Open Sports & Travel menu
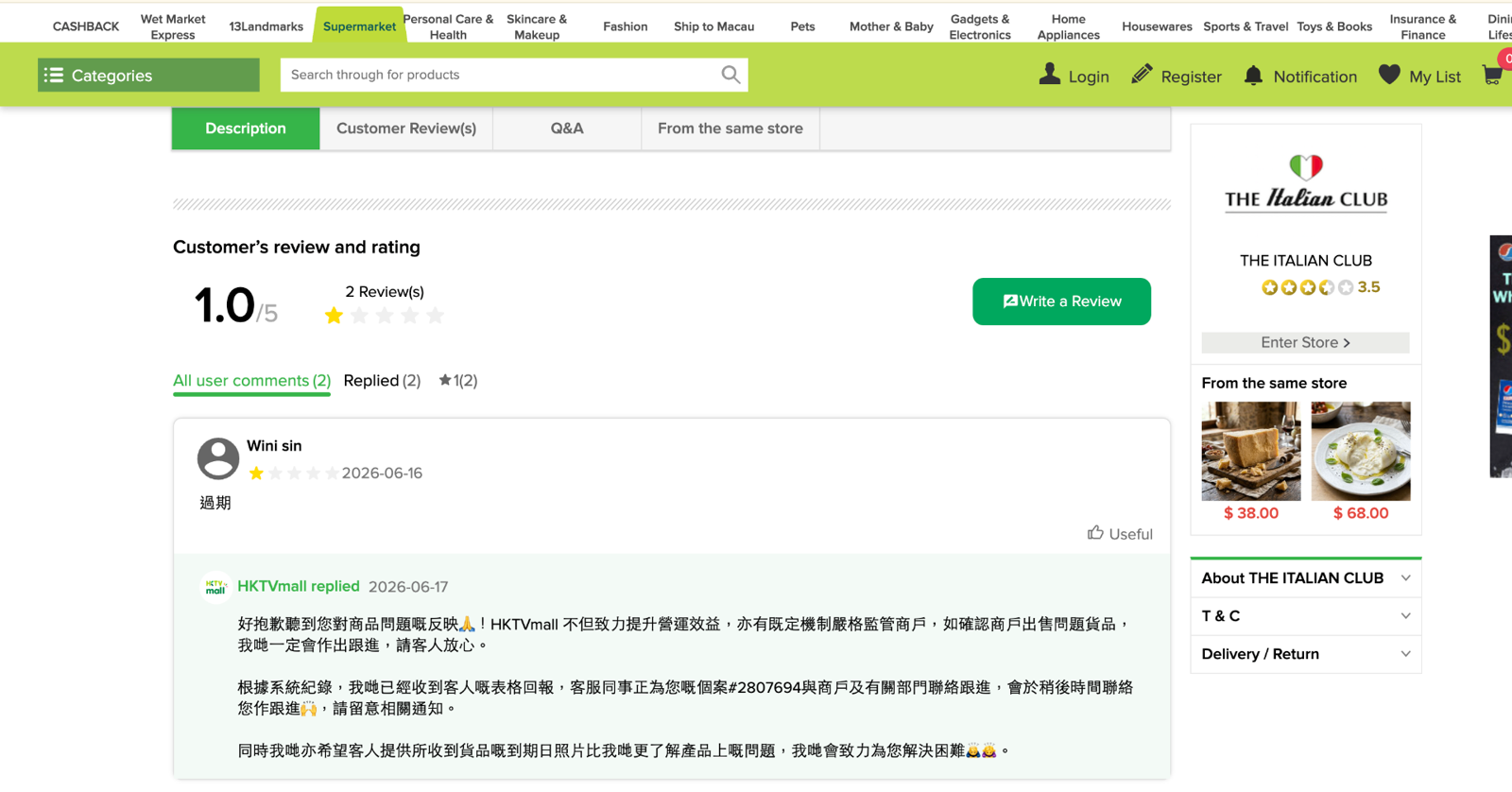This screenshot has width=1512, height=792. tap(1246, 26)
